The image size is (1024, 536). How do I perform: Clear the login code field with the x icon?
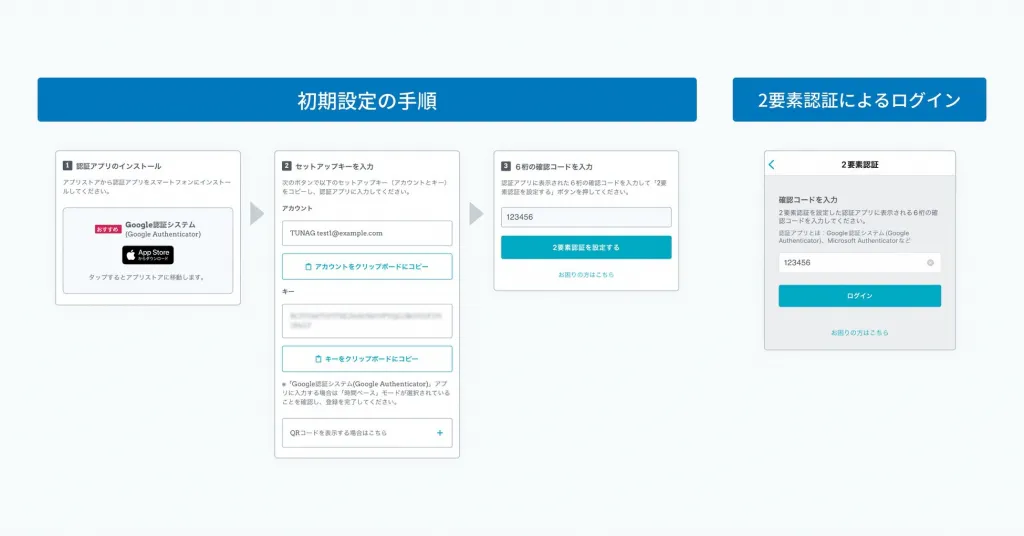pos(930,262)
